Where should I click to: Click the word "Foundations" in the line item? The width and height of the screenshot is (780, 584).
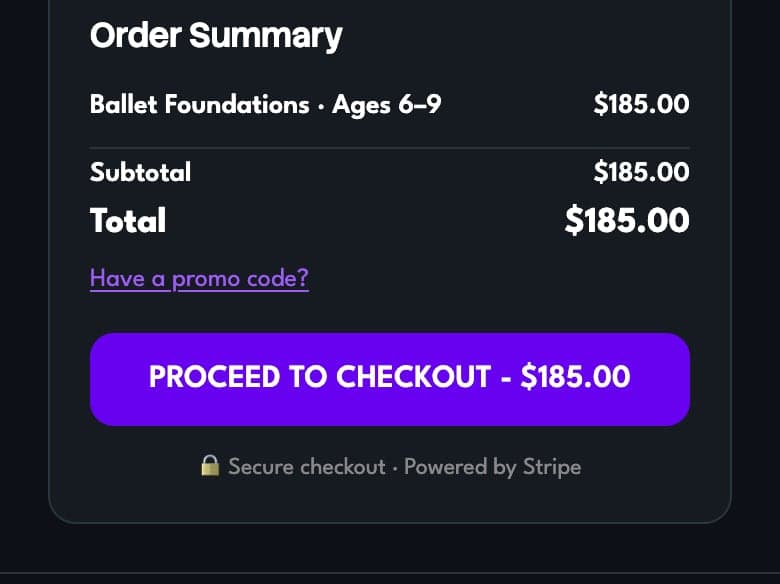(x=237, y=104)
